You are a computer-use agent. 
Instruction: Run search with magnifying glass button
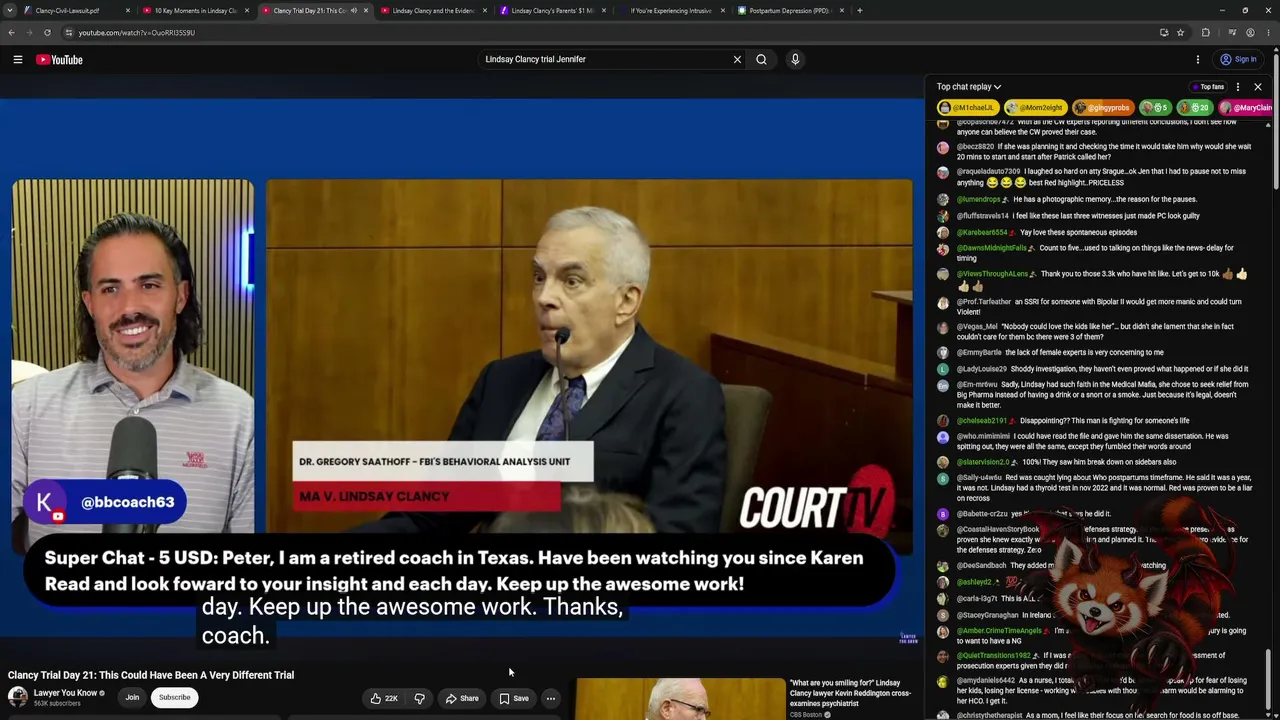click(761, 59)
